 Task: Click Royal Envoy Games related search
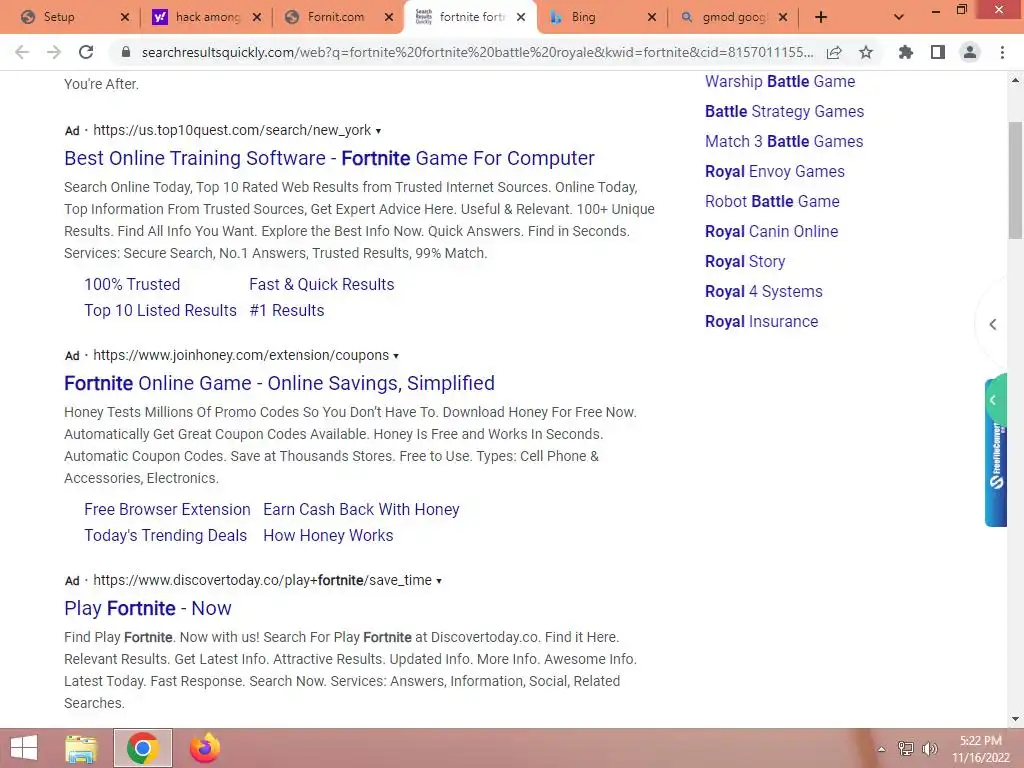tap(775, 172)
